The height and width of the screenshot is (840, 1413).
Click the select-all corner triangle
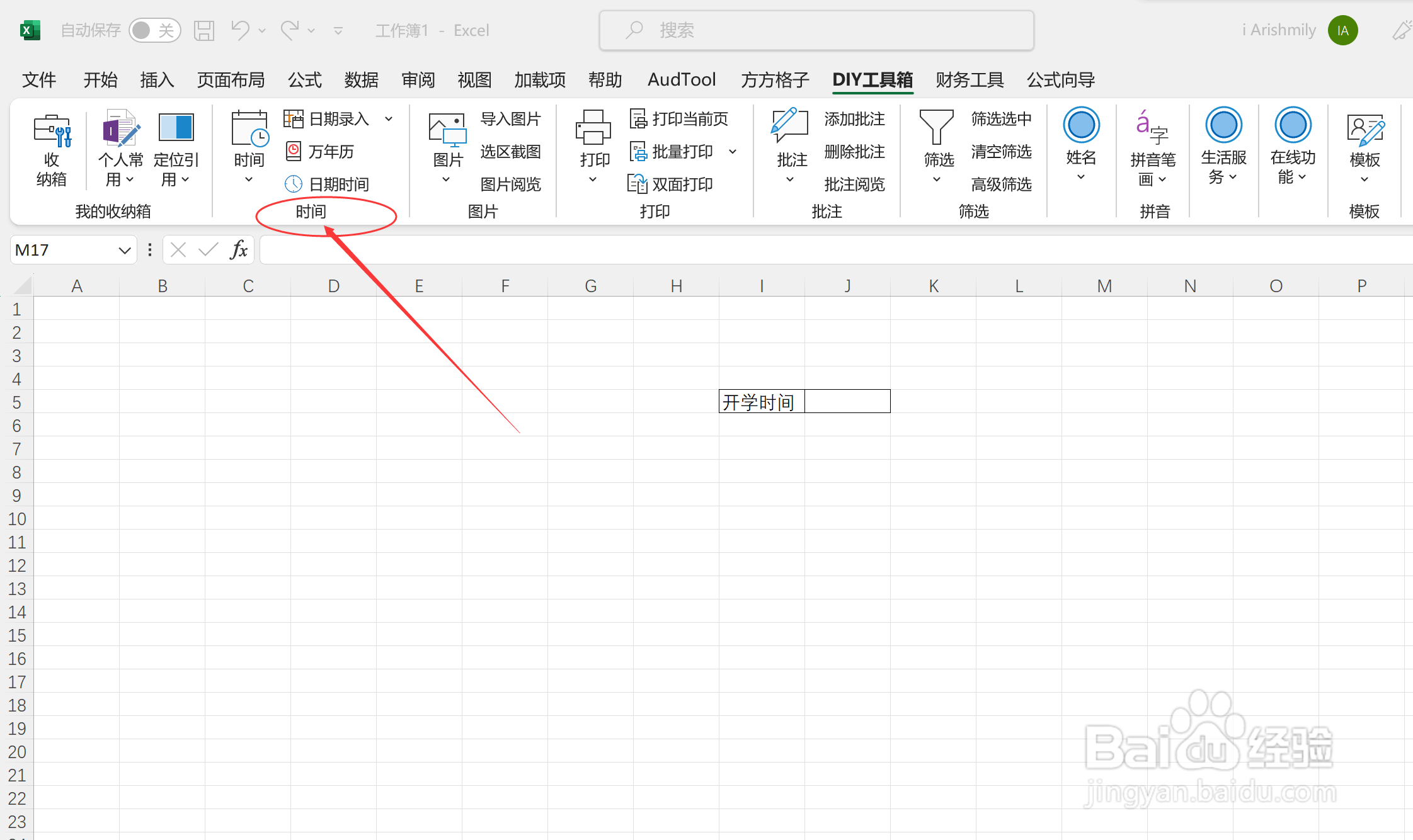23,285
